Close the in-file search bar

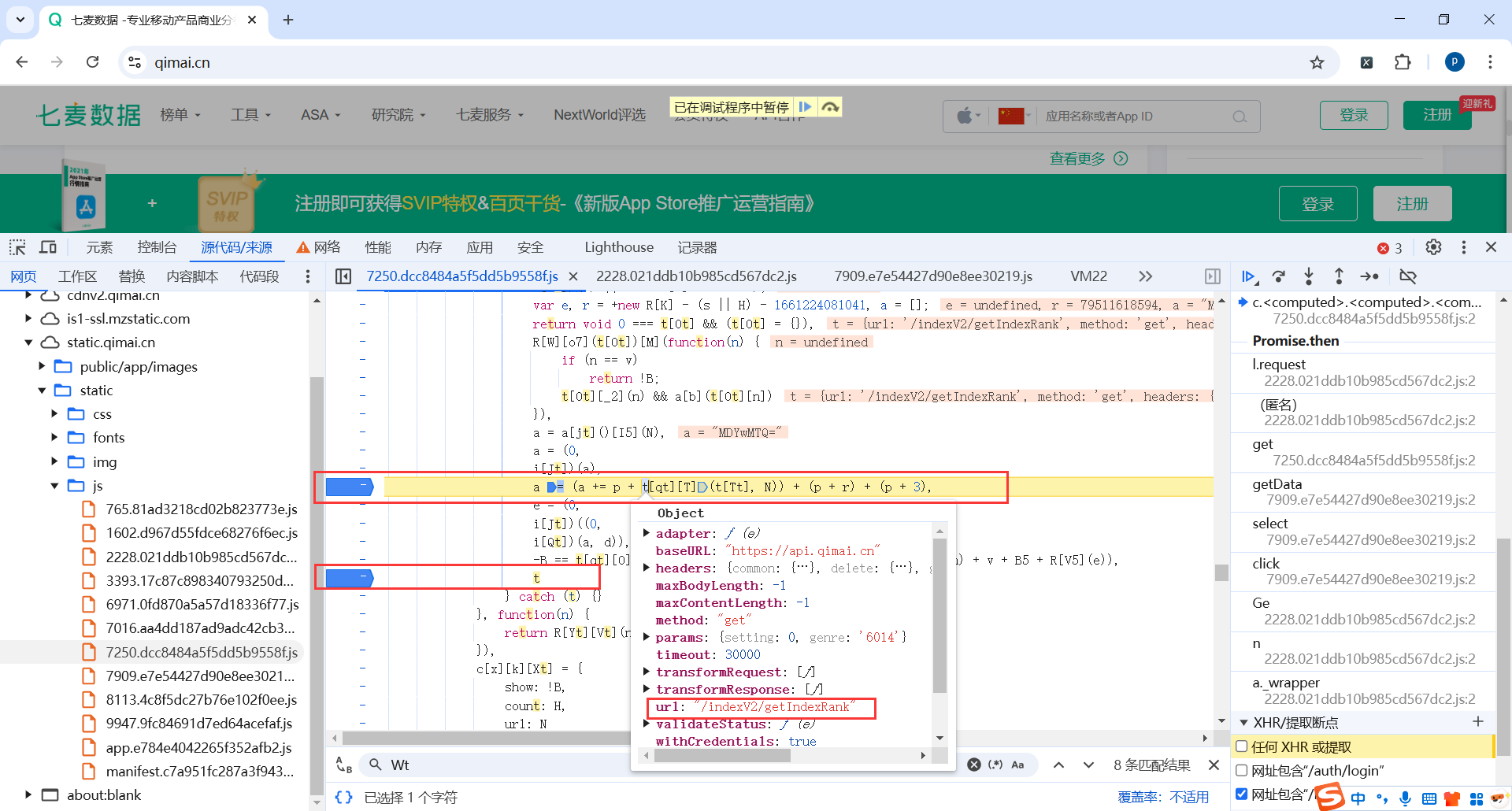1214,765
